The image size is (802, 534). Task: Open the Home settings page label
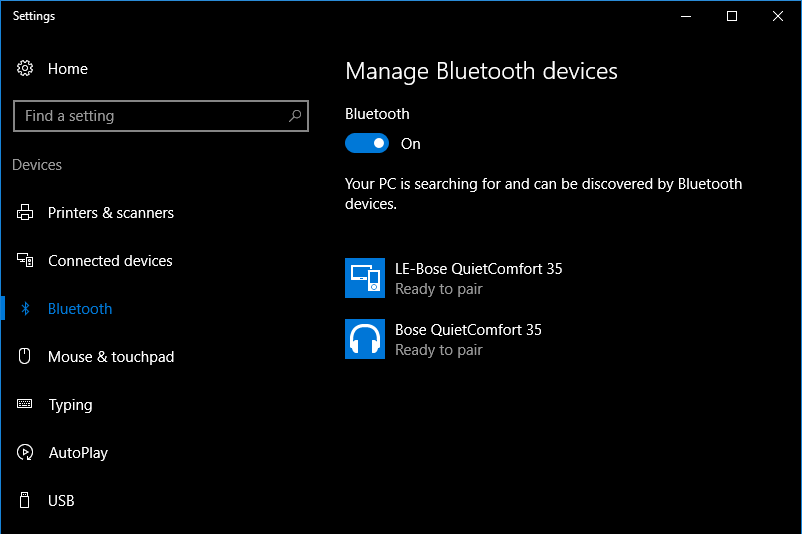point(68,69)
